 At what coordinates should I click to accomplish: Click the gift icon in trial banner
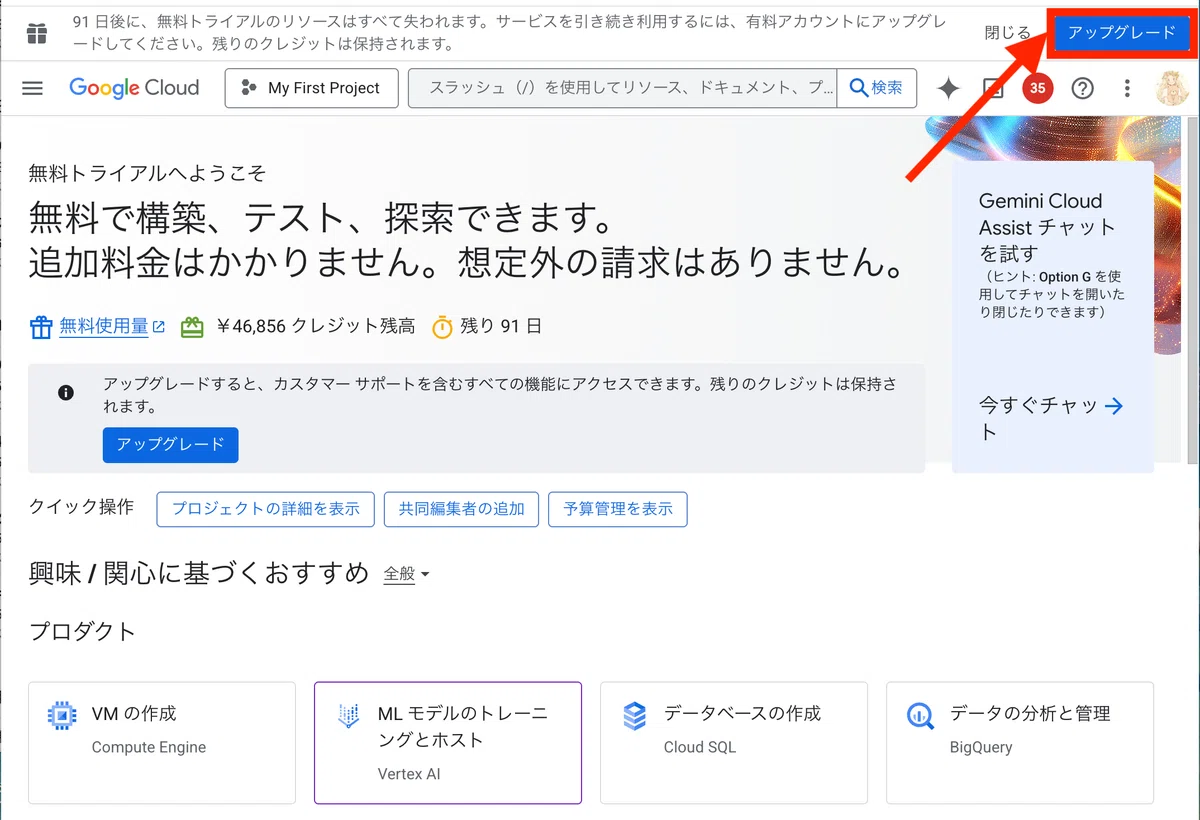[37, 34]
